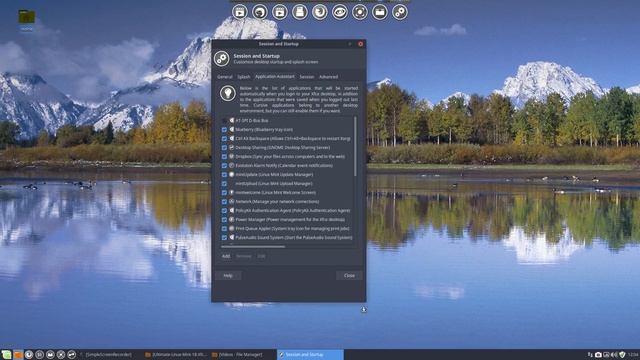Image resolution: width=640 pixels, height=360 pixels.
Task: Open the Session tab
Action: (307, 77)
